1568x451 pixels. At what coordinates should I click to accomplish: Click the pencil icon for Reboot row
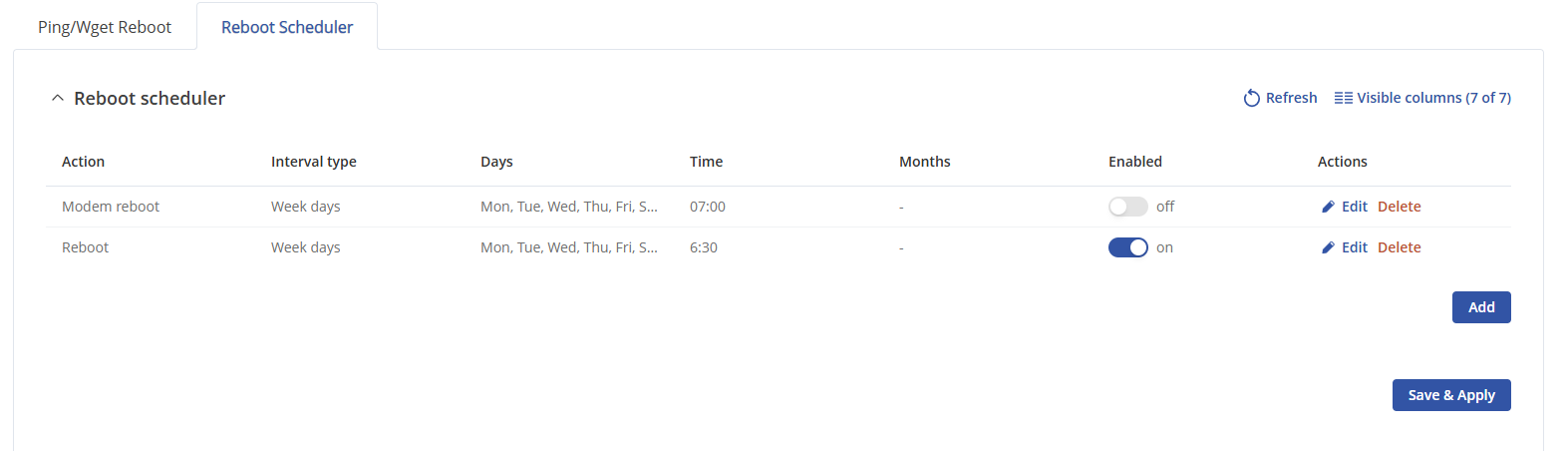click(1328, 247)
